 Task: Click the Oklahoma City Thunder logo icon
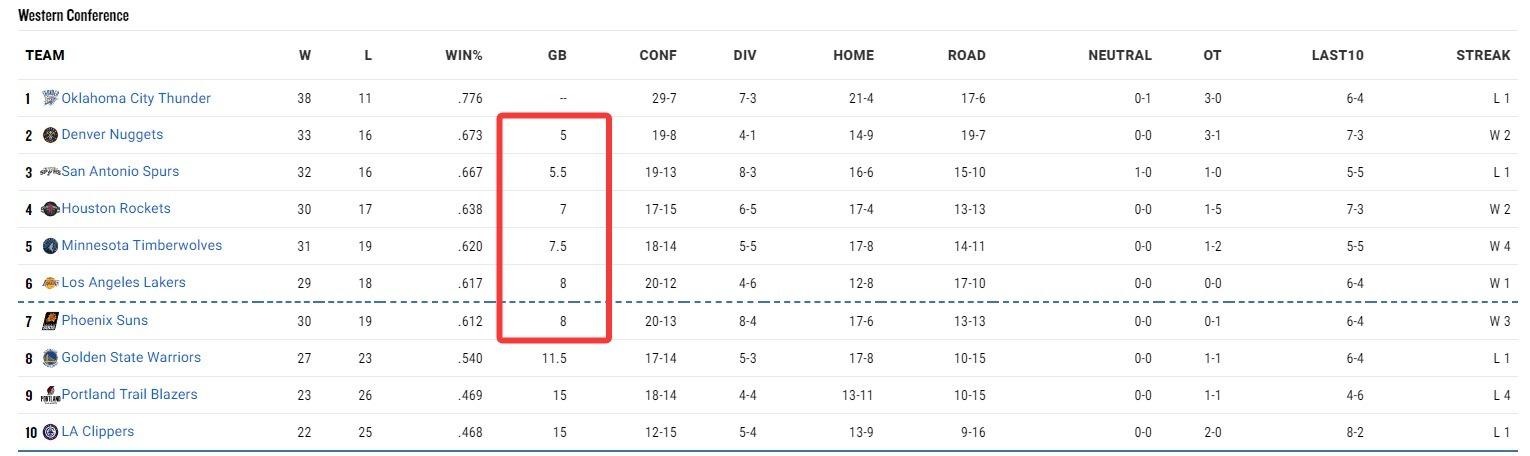tap(50, 98)
